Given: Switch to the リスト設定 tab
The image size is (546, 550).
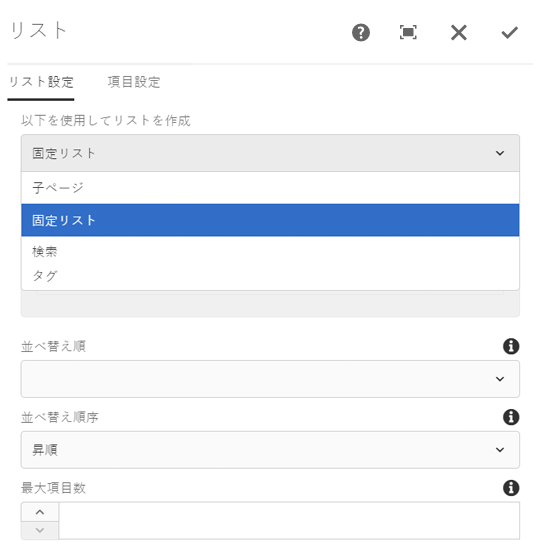Looking at the screenshot, I should [x=41, y=82].
